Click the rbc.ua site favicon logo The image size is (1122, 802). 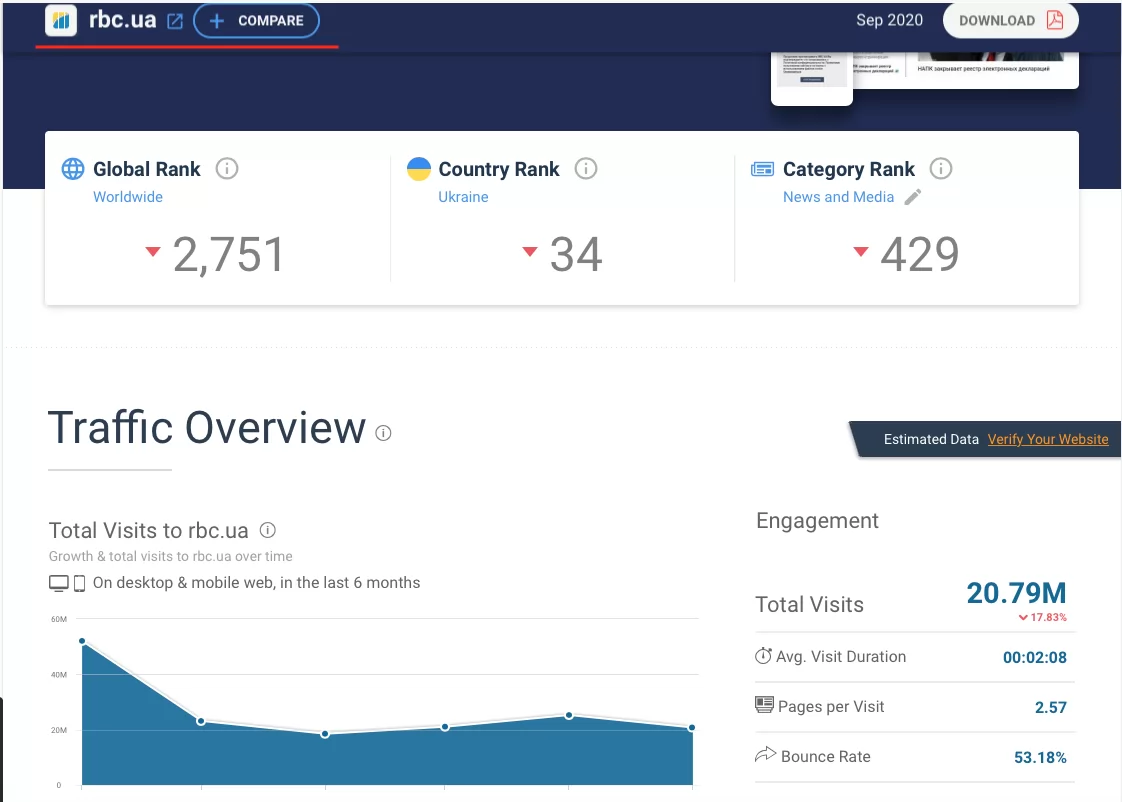click(x=61, y=20)
